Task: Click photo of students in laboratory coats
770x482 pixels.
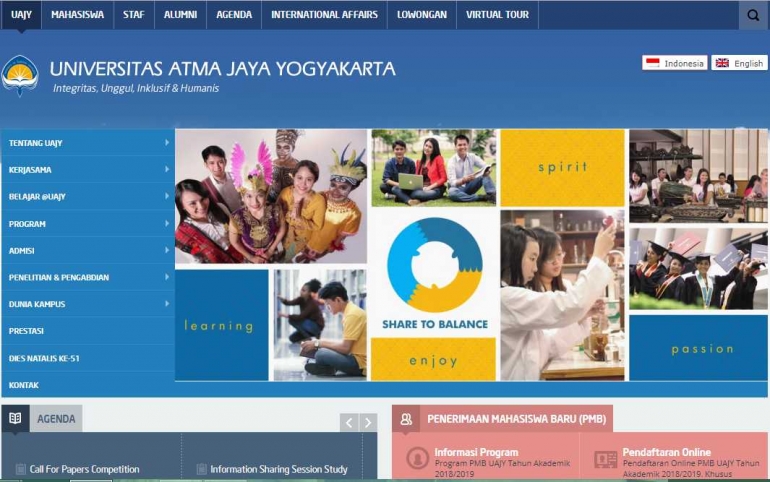Action: pos(562,295)
